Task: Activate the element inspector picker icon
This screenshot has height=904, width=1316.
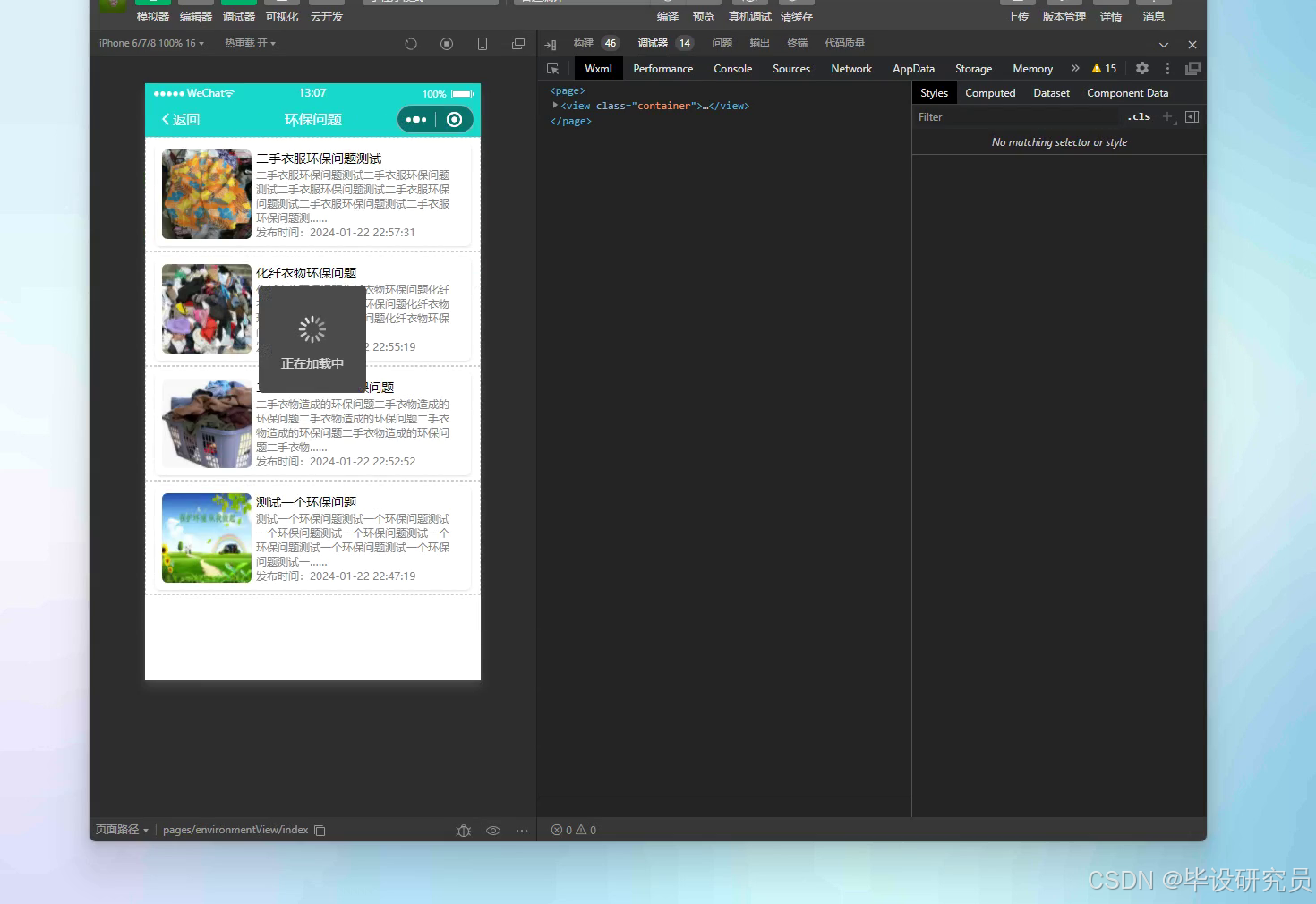Action: click(x=553, y=69)
